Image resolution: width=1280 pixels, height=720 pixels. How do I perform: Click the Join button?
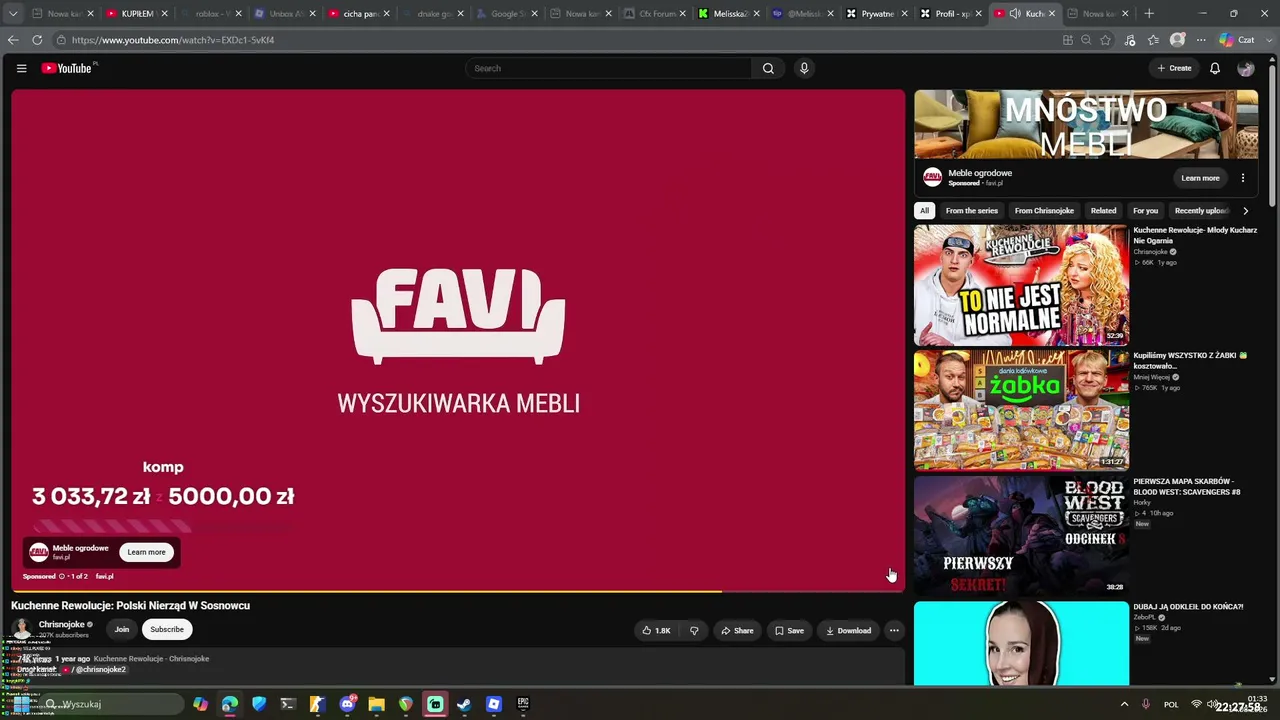122,629
